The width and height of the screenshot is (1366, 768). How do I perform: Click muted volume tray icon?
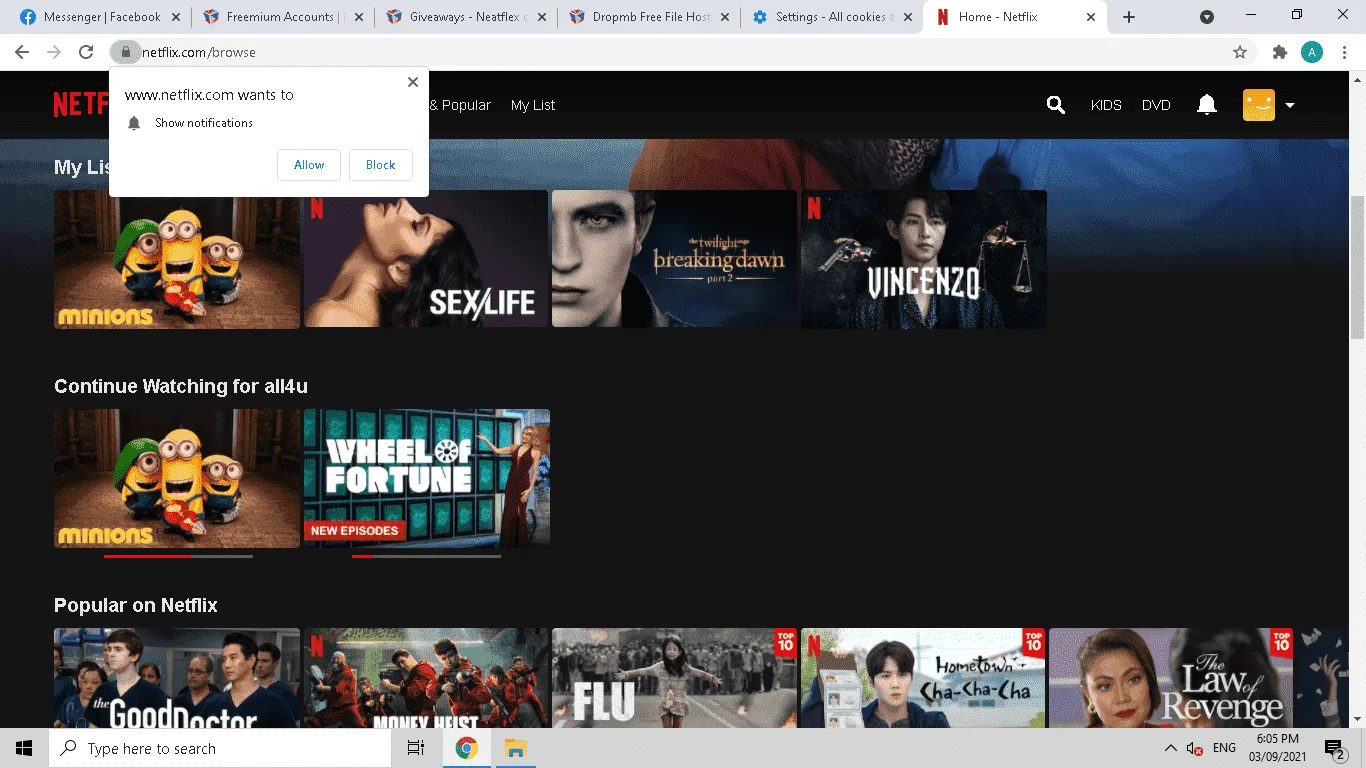1195,748
